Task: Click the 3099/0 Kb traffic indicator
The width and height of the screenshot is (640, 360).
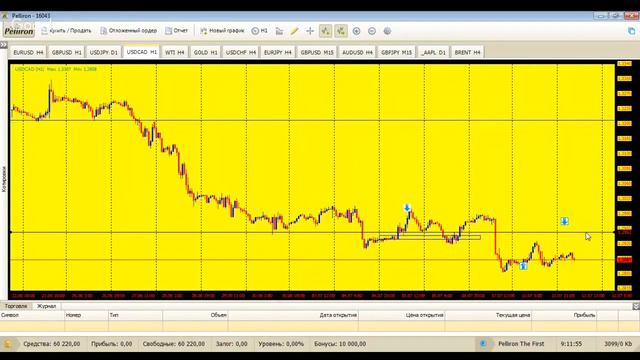Action: pyautogui.click(x=618, y=344)
